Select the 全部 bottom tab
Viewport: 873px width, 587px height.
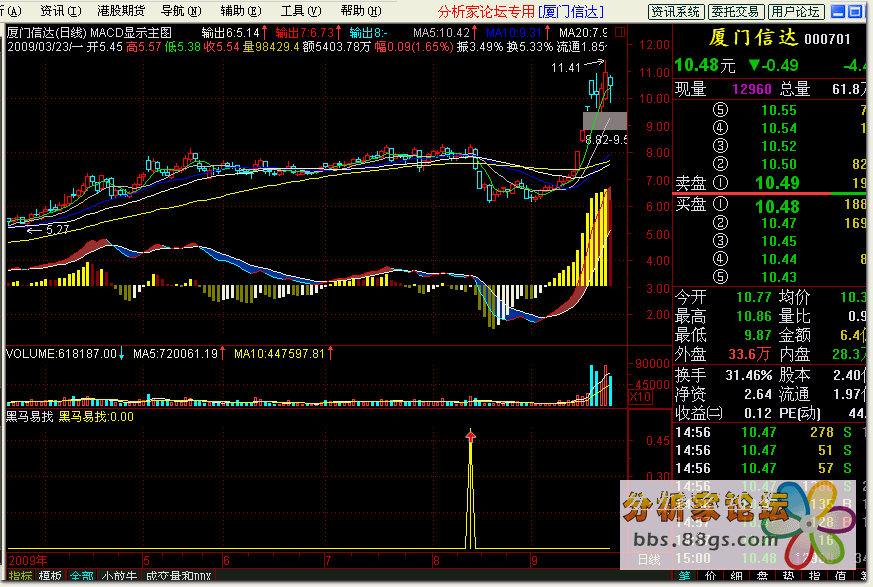[82, 576]
